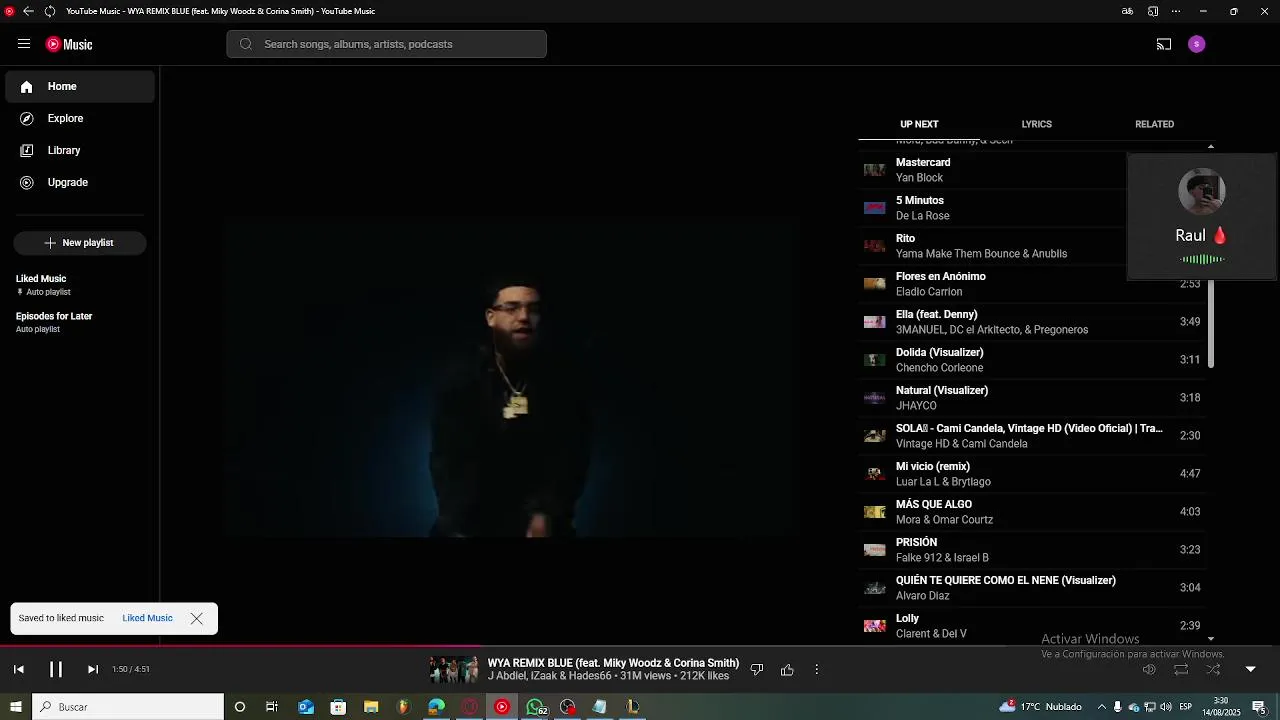Screen dimensions: 1280x720
Task: Expand the system tray hidden icons chevron
Action: point(1102,707)
